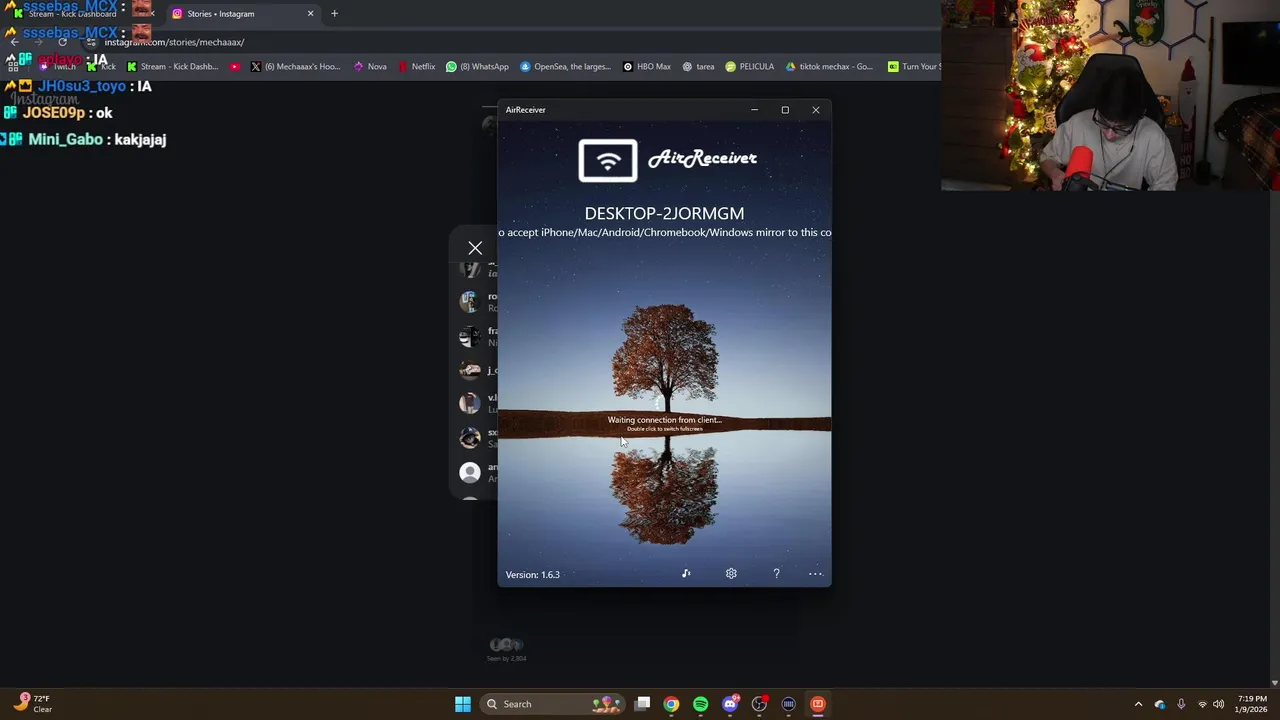Screen dimensions: 1280x720
Task: Click the microphone tray icon
Action: pos(1181,704)
